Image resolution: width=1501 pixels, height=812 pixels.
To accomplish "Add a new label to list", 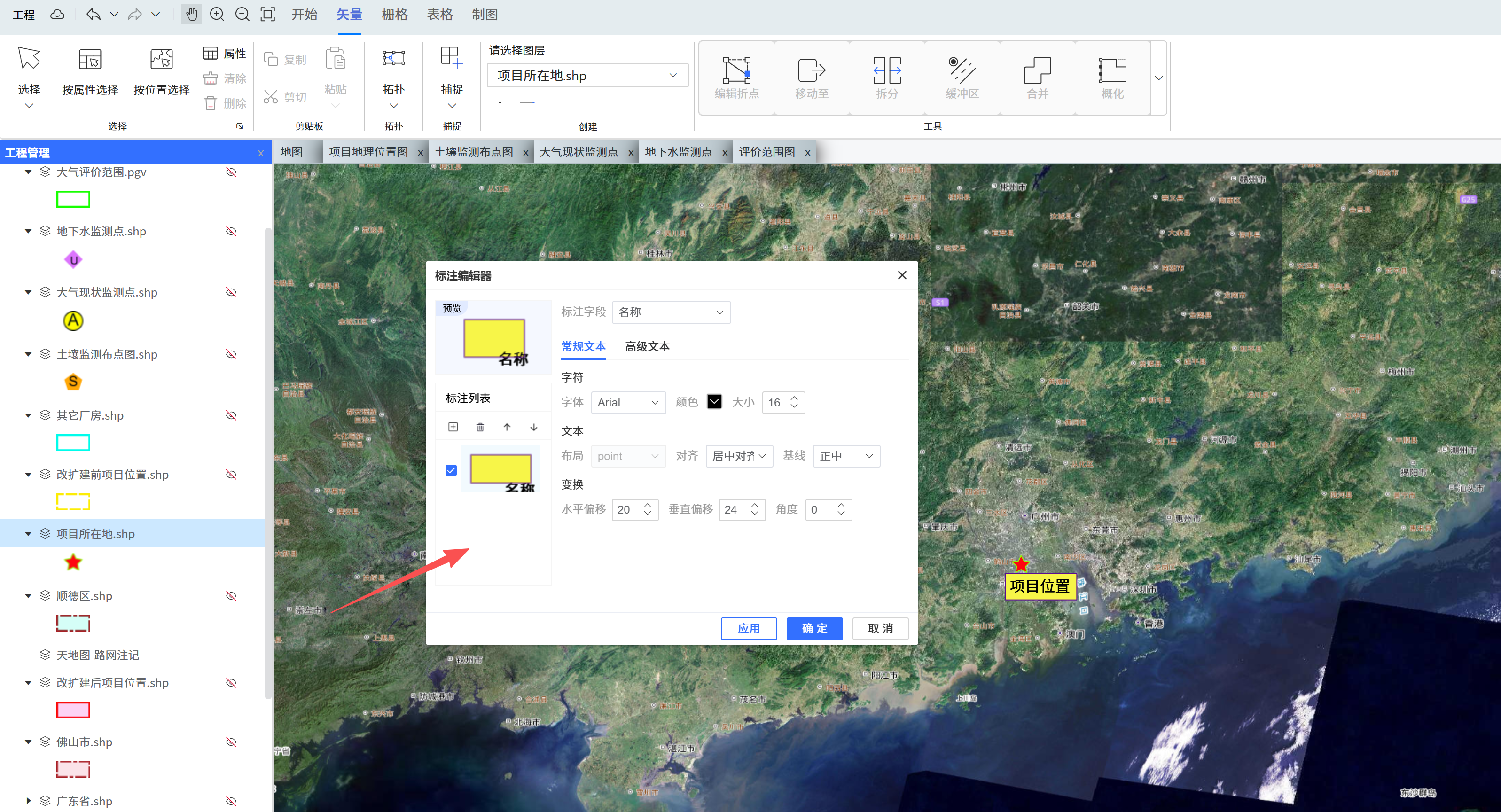I will [453, 427].
